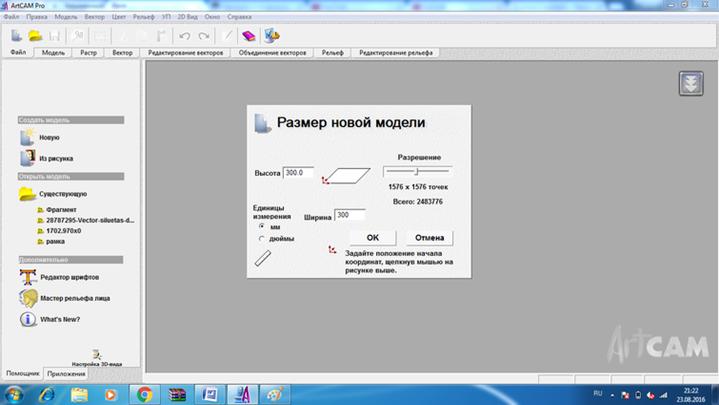This screenshot has width=719, height=405.
Task: Confirm the dialog with OK
Action: point(373,238)
